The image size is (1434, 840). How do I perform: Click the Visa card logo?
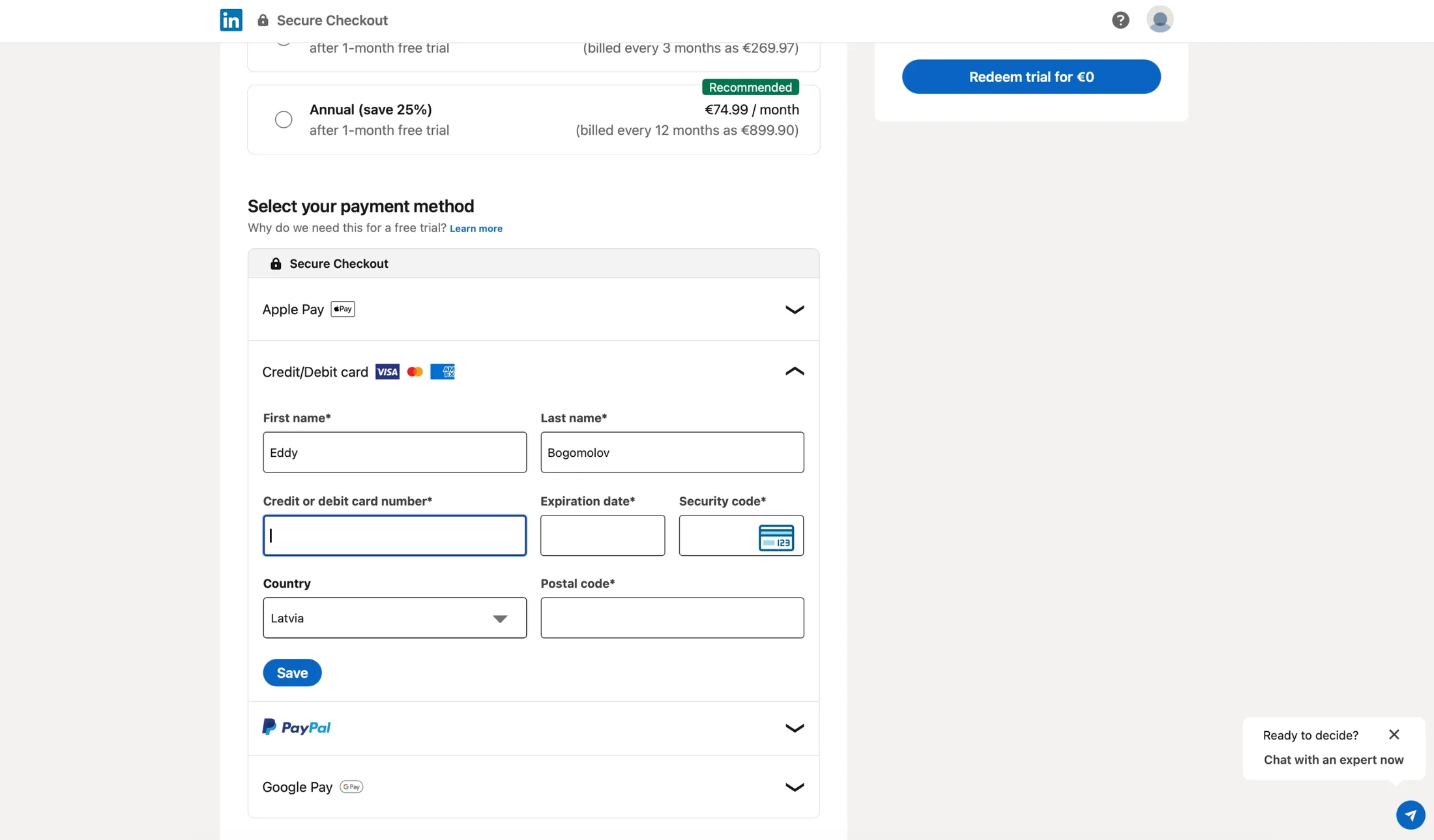387,371
